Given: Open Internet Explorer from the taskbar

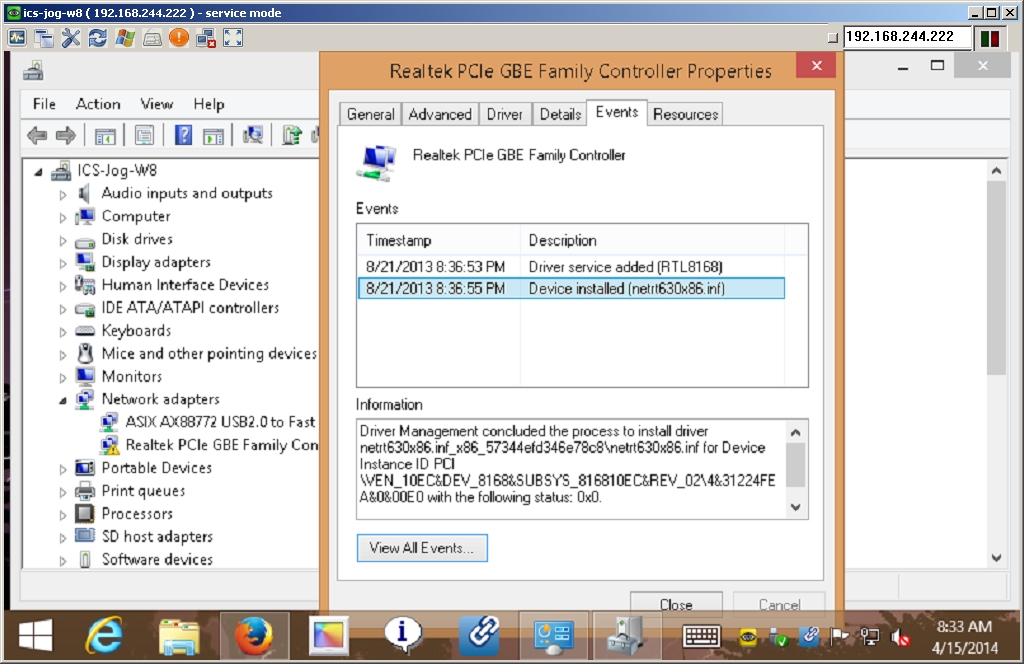Looking at the screenshot, I should click(x=104, y=635).
